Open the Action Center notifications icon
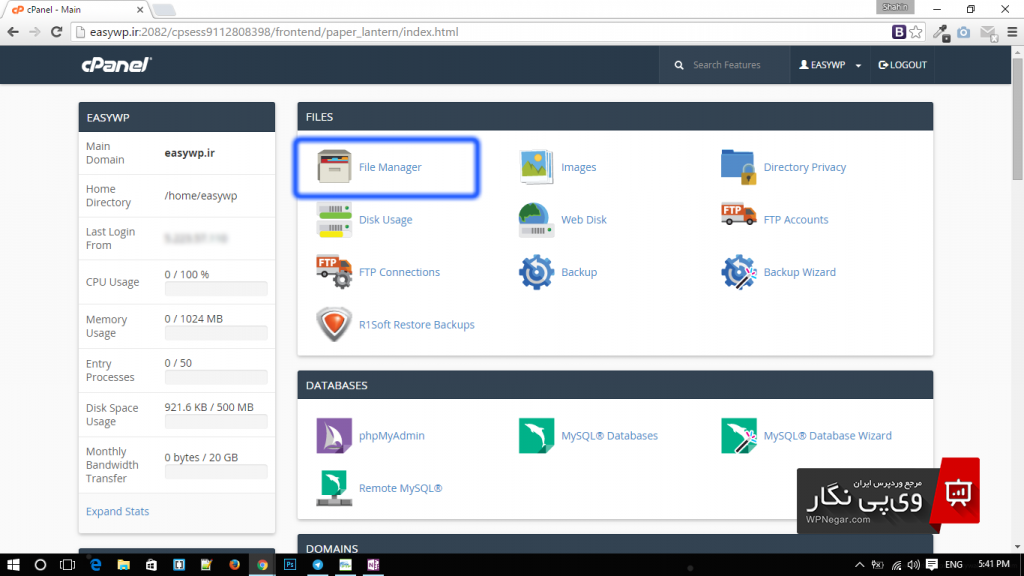Image resolution: width=1024 pixels, height=576 pixels. (x=932, y=565)
